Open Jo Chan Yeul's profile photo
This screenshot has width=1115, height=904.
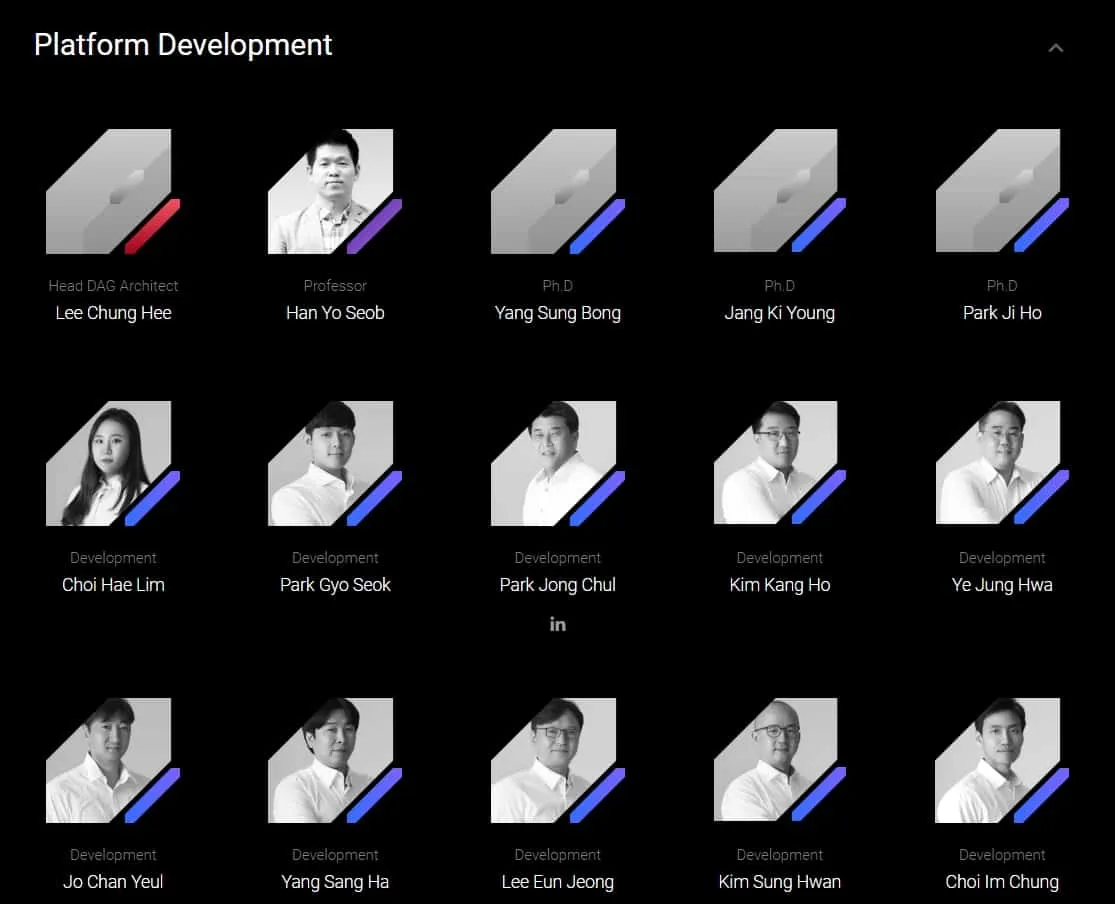[x=112, y=760]
